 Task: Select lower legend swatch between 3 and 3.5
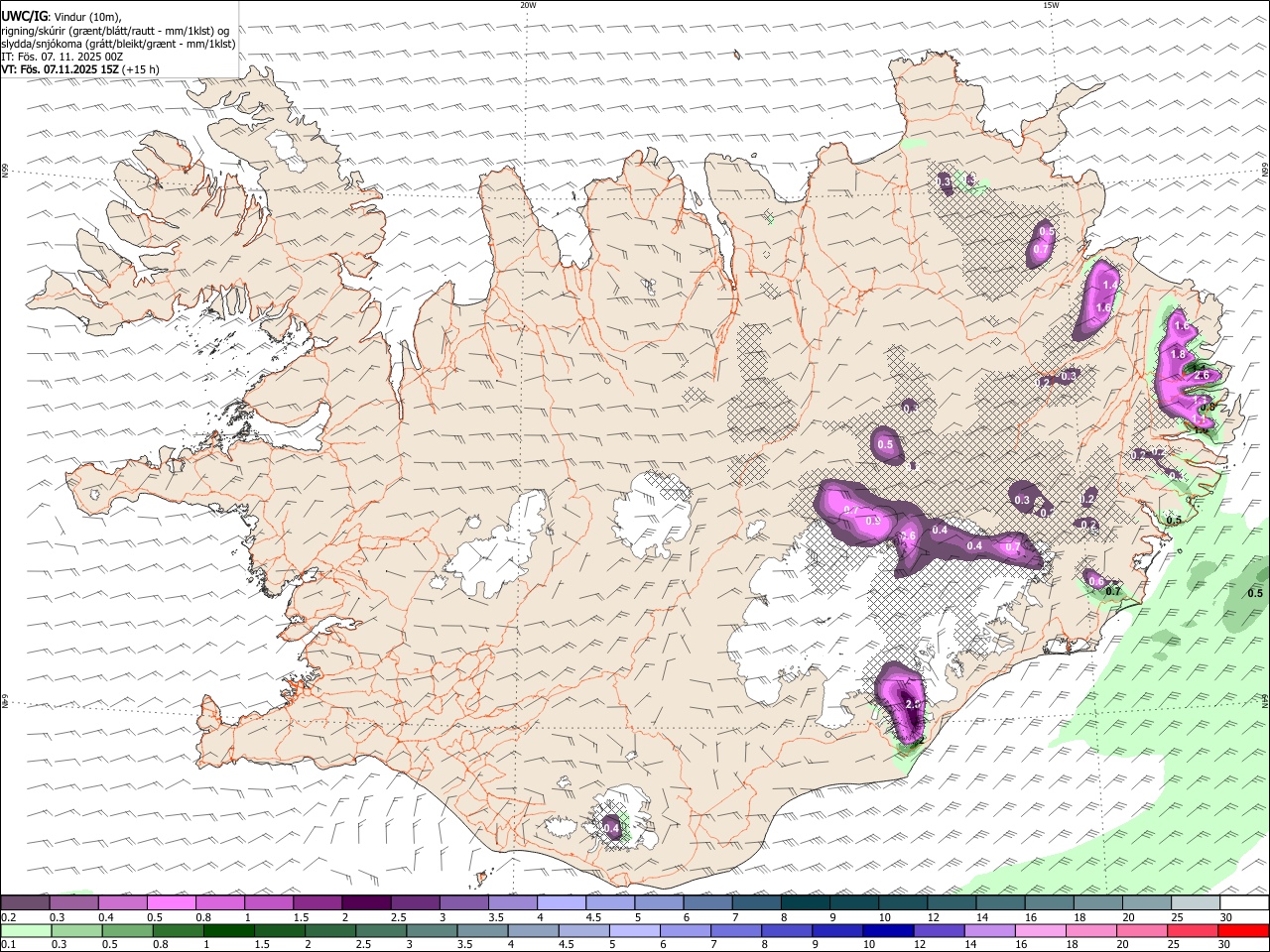[x=431, y=930]
